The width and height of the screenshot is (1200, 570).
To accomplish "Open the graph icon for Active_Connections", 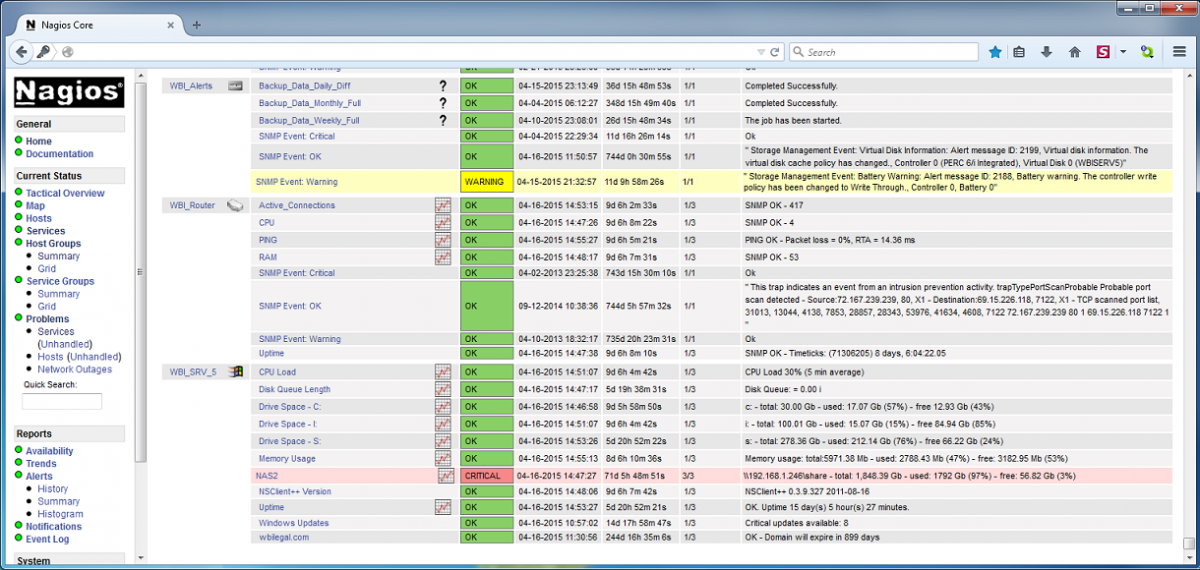I will tap(443, 205).
